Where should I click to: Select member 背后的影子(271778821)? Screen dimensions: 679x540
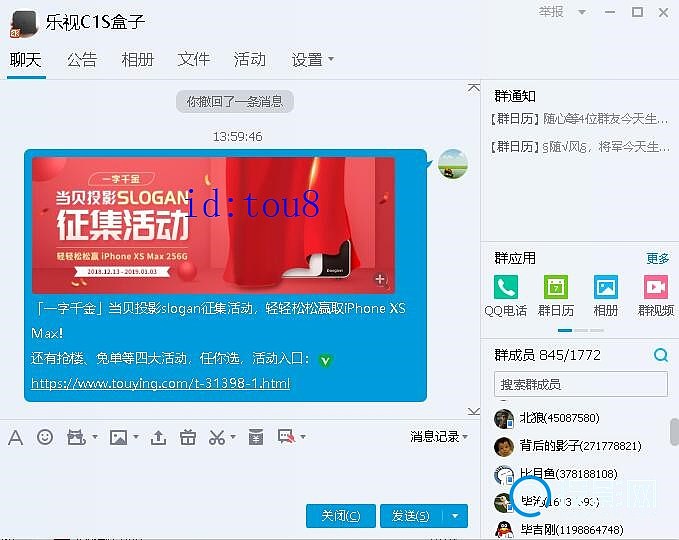(580, 446)
